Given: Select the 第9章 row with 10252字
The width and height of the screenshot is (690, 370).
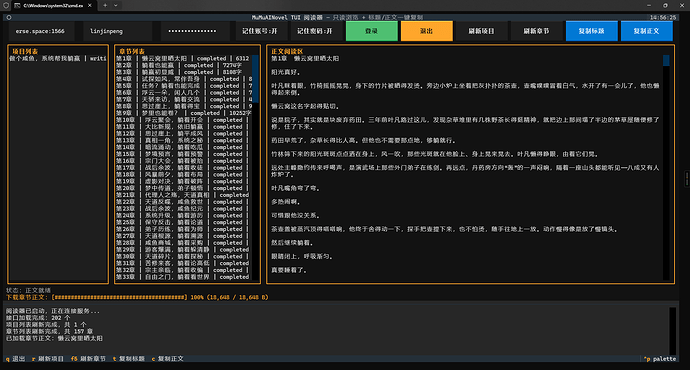Looking at the screenshot, I should [184, 113].
